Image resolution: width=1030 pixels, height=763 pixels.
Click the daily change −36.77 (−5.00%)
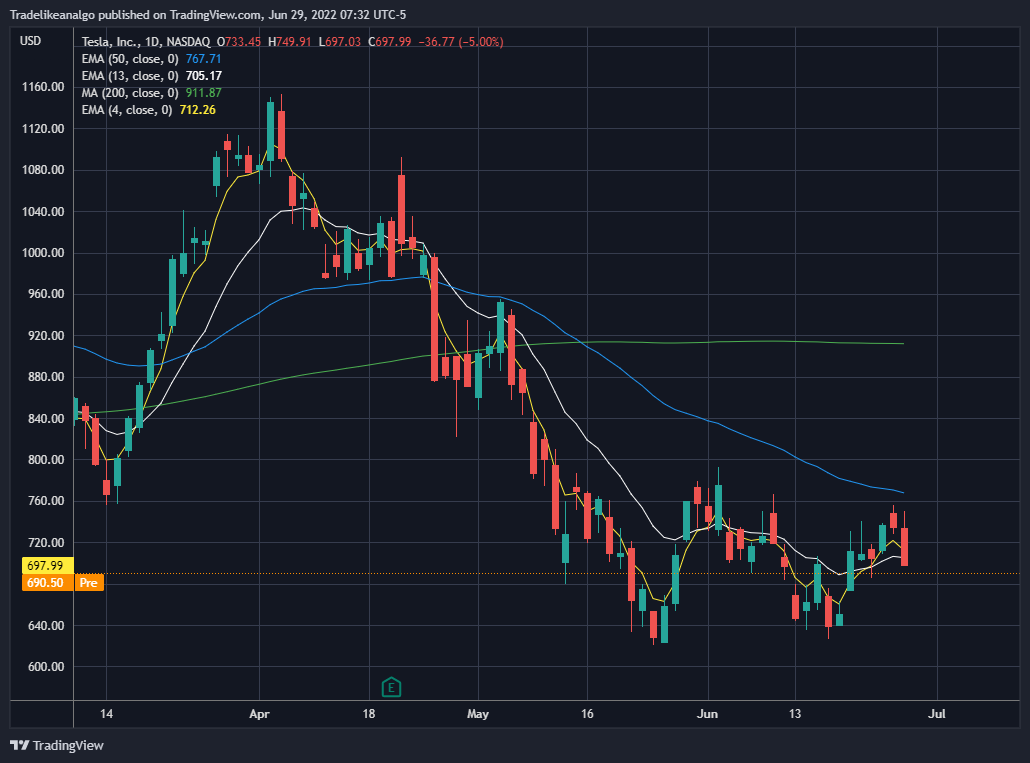pyautogui.click(x=461, y=42)
